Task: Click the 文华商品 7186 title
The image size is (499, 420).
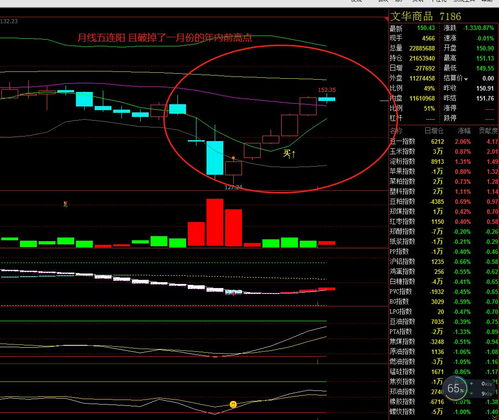Action: tap(426, 16)
